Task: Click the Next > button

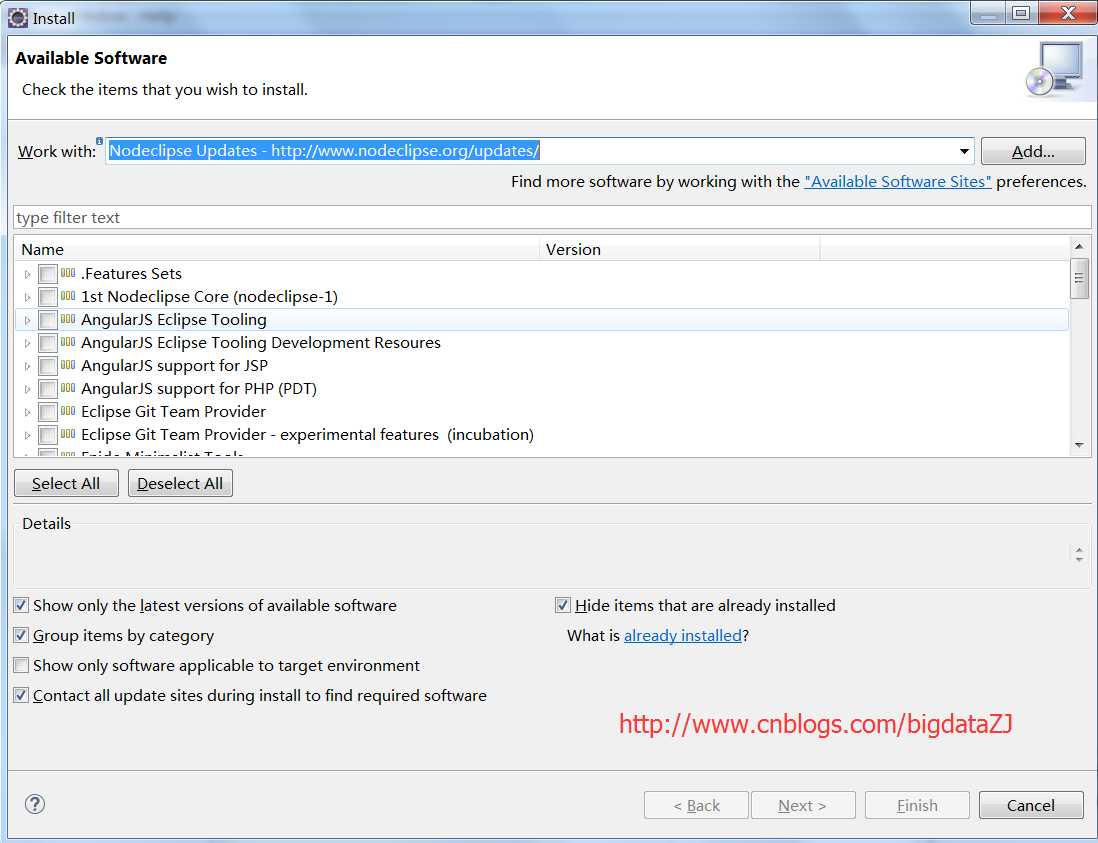Action: coord(802,805)
